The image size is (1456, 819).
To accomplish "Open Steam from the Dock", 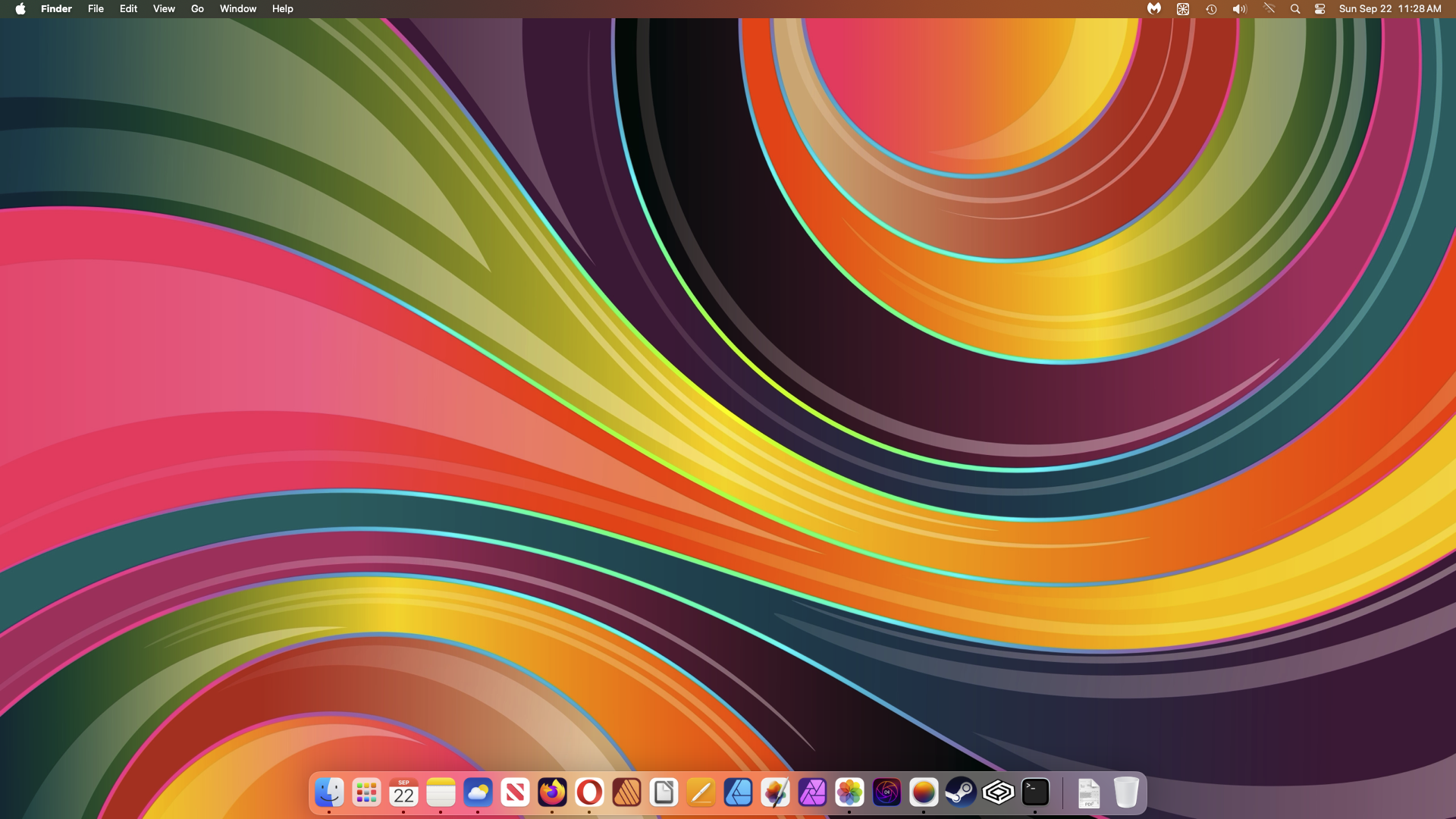I will point(961,792).
